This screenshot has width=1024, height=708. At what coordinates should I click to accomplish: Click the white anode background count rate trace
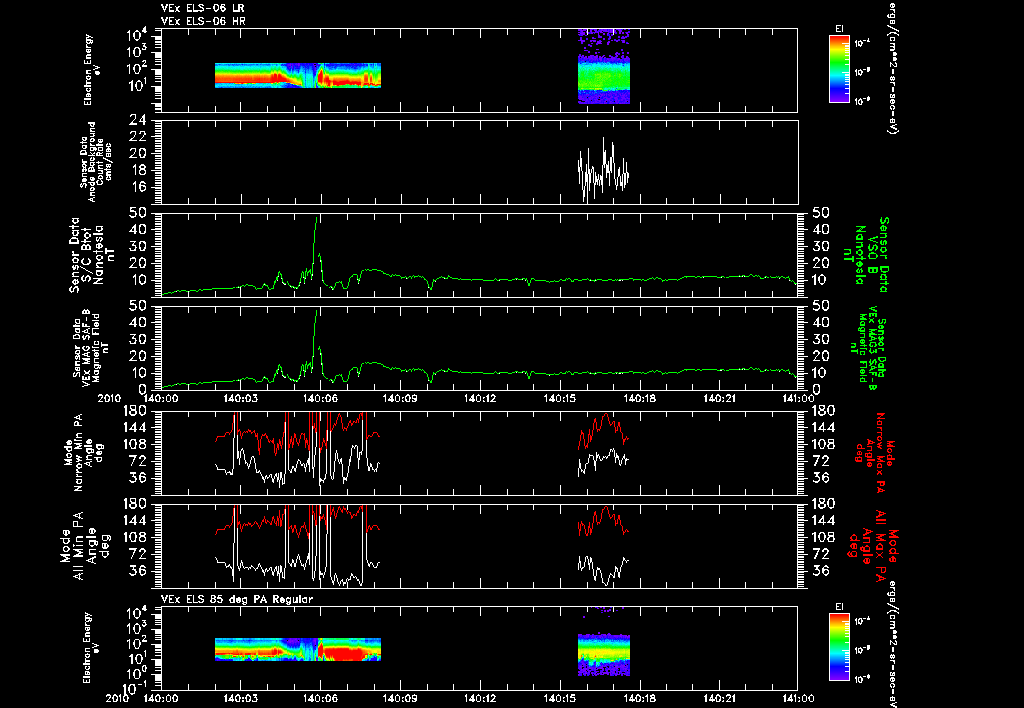pyautogui.click(x=603, y=170)
